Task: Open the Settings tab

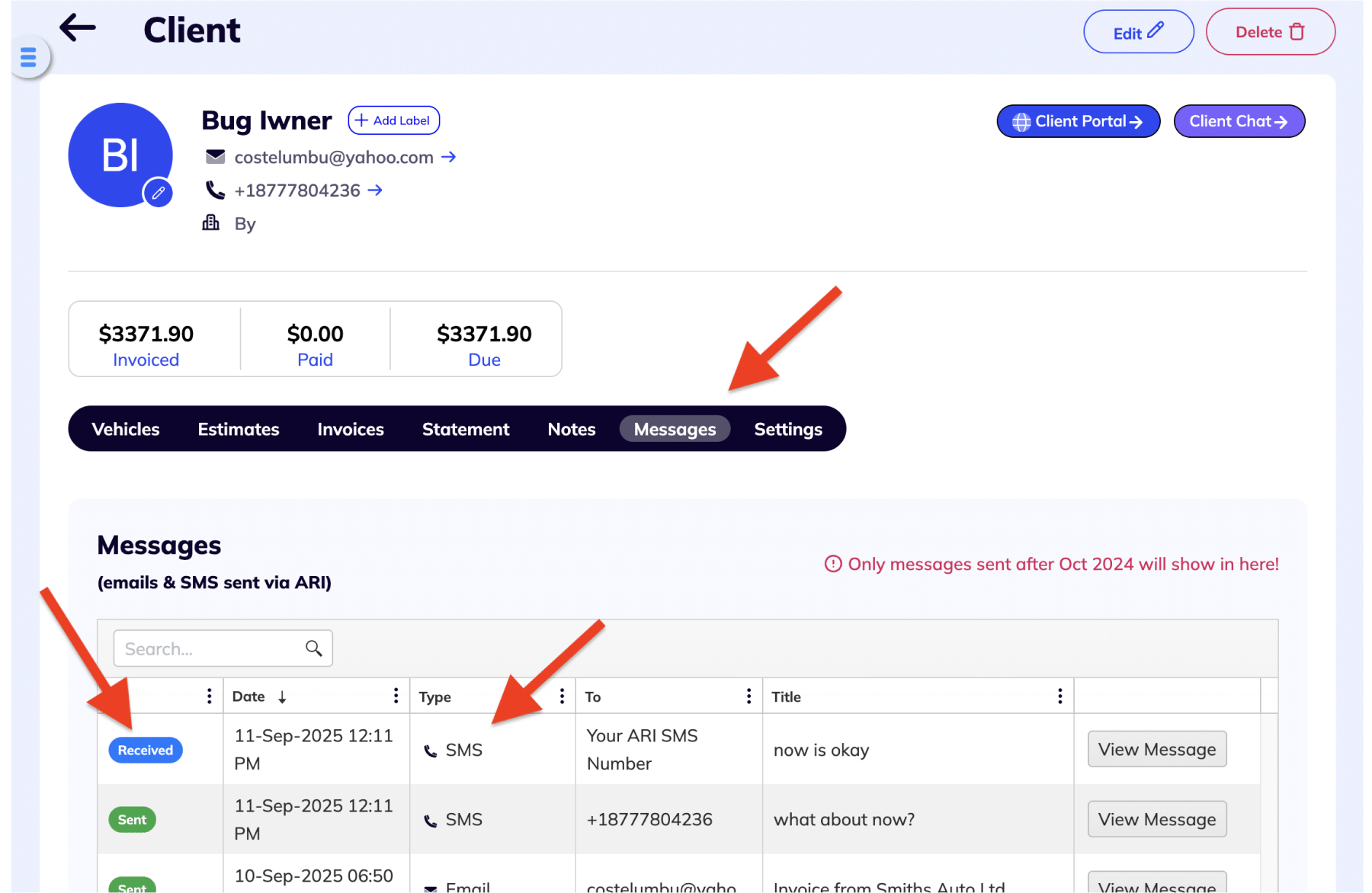Action: [788, 429]
